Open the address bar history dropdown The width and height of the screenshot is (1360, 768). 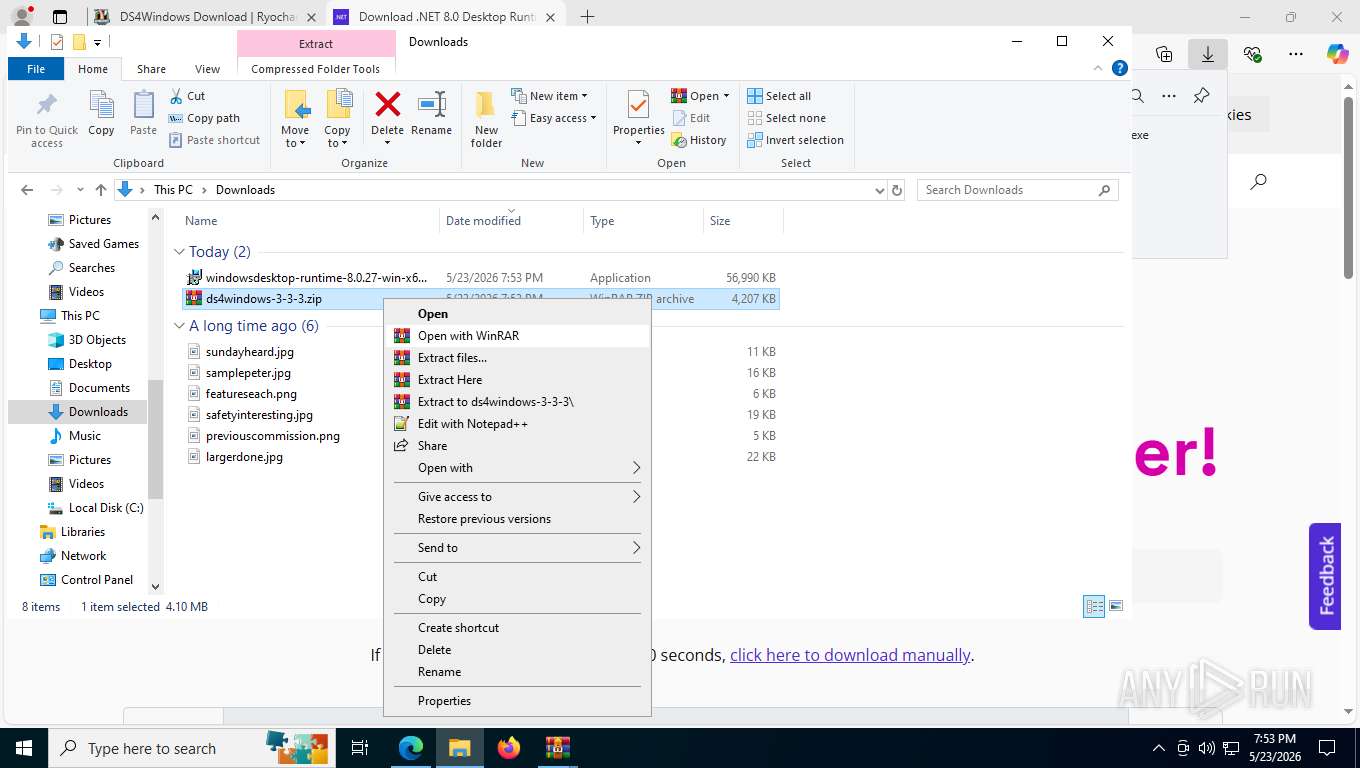pos(879,190)
